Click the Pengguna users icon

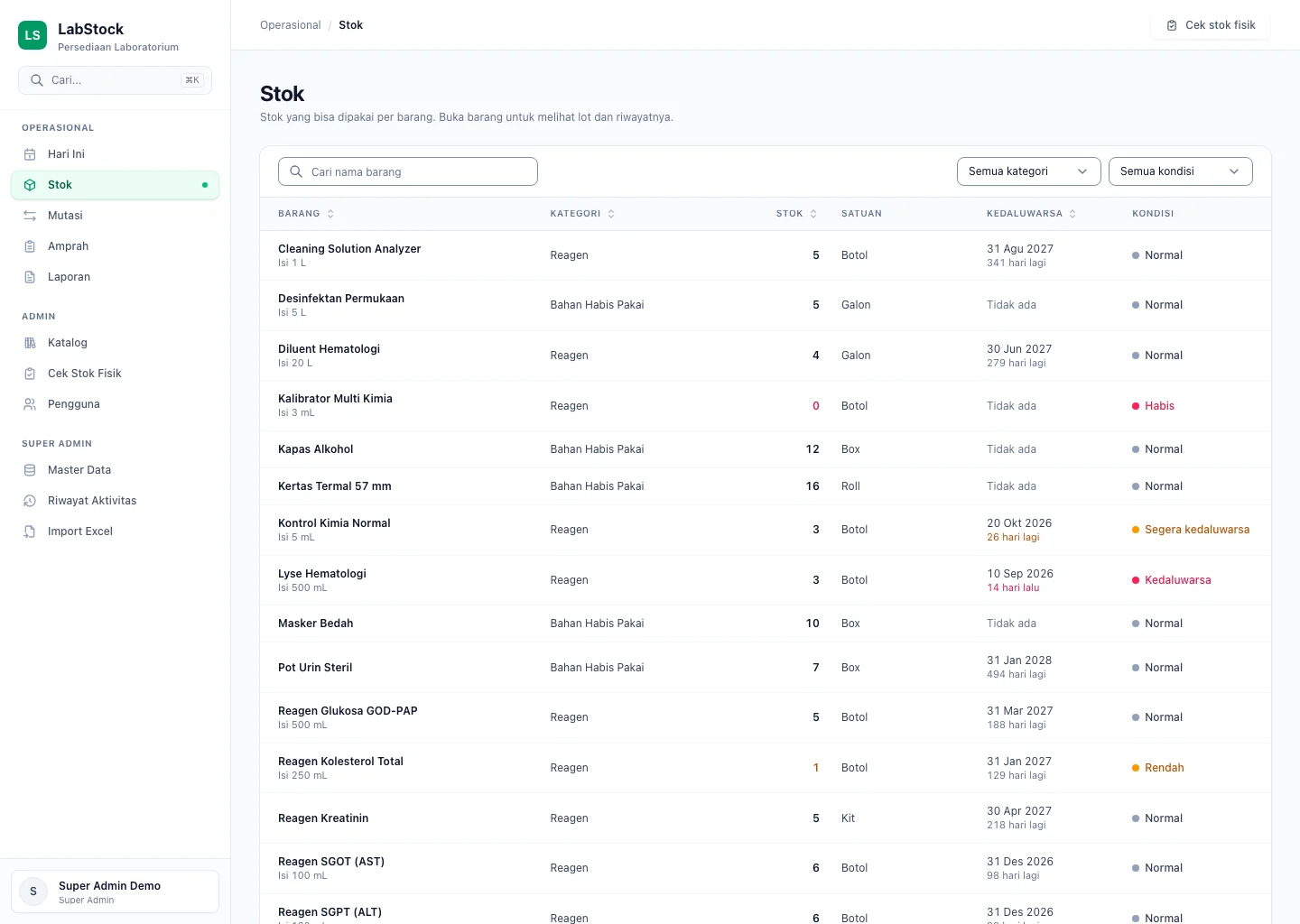pos(30,404)
